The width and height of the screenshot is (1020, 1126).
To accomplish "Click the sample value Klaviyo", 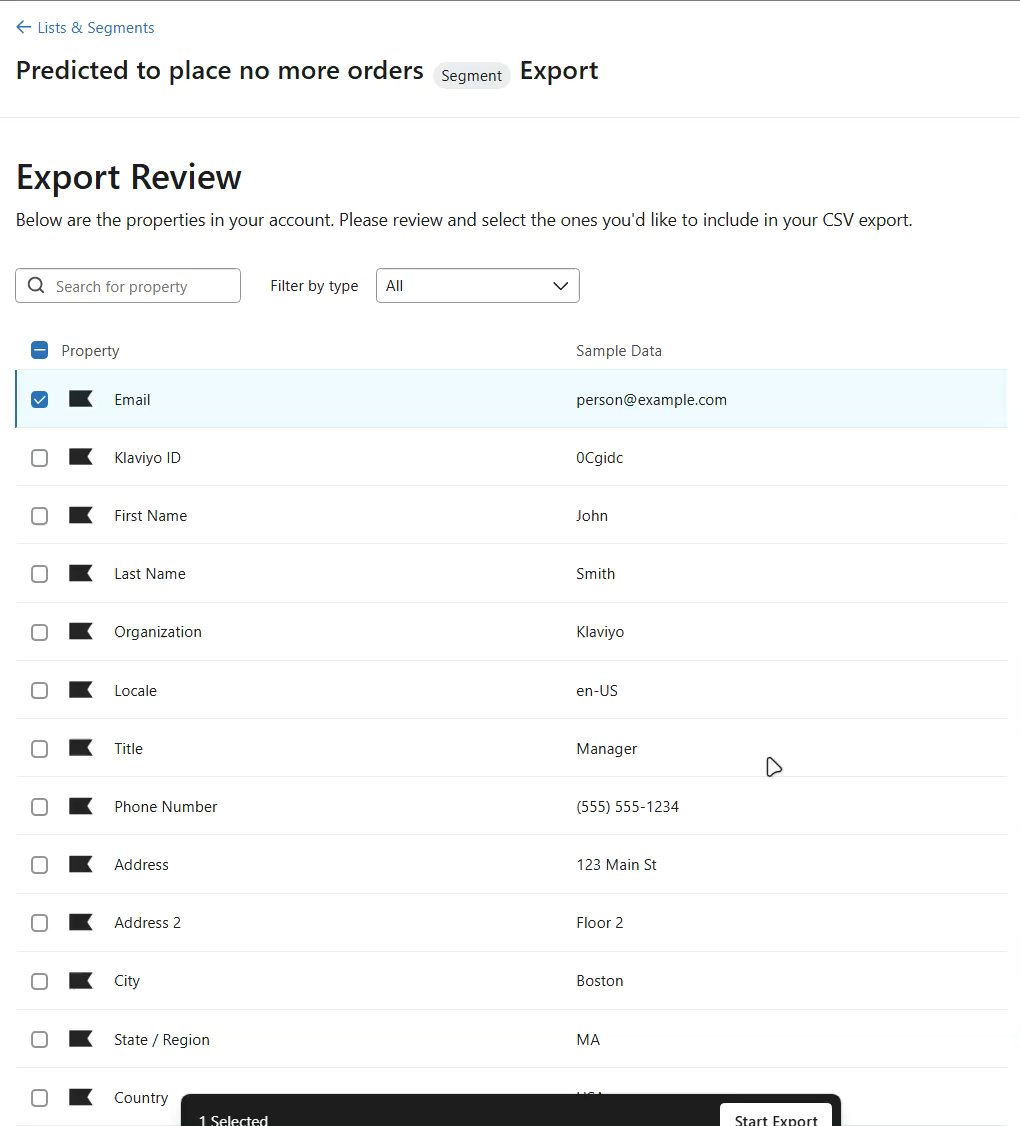I will pos(601,632).
